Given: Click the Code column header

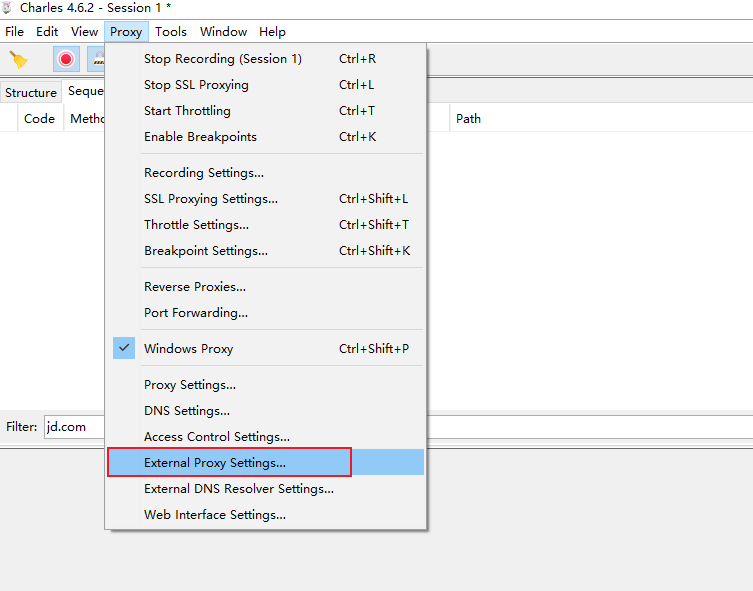Looking at the screenshot, I should point(40,119).
